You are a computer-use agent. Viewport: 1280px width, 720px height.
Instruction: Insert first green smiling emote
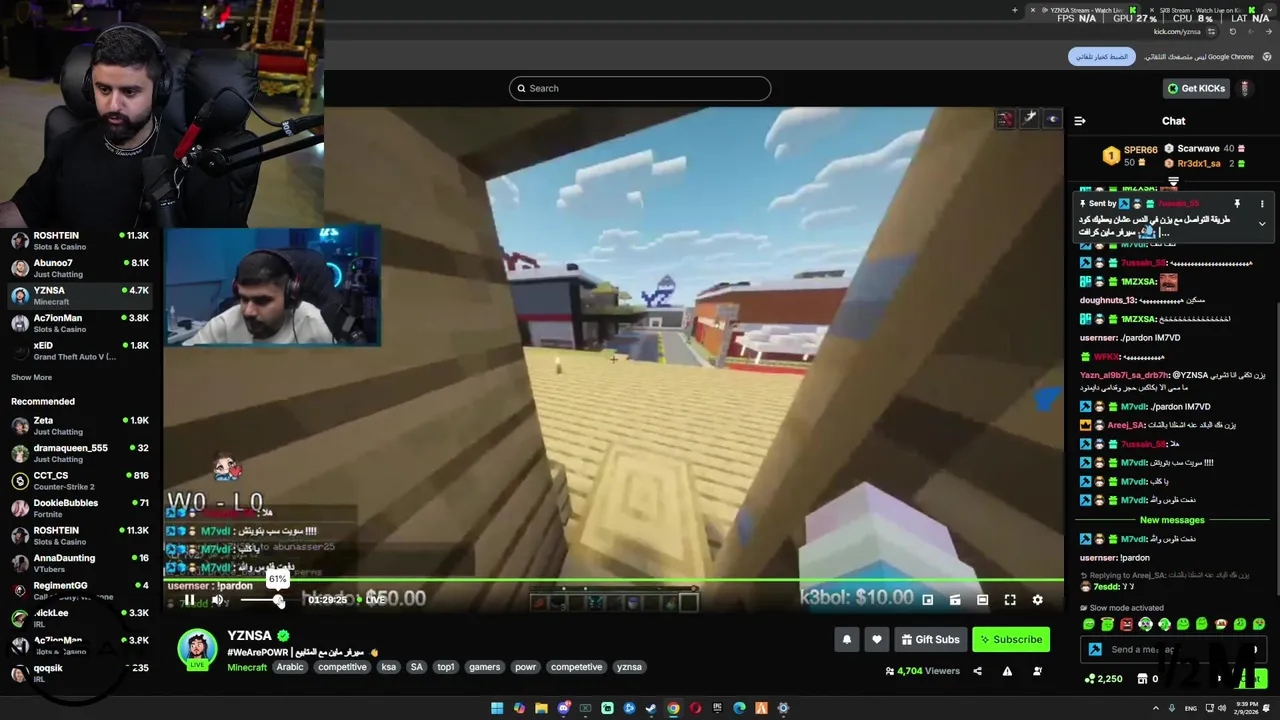pos(1089,624)
